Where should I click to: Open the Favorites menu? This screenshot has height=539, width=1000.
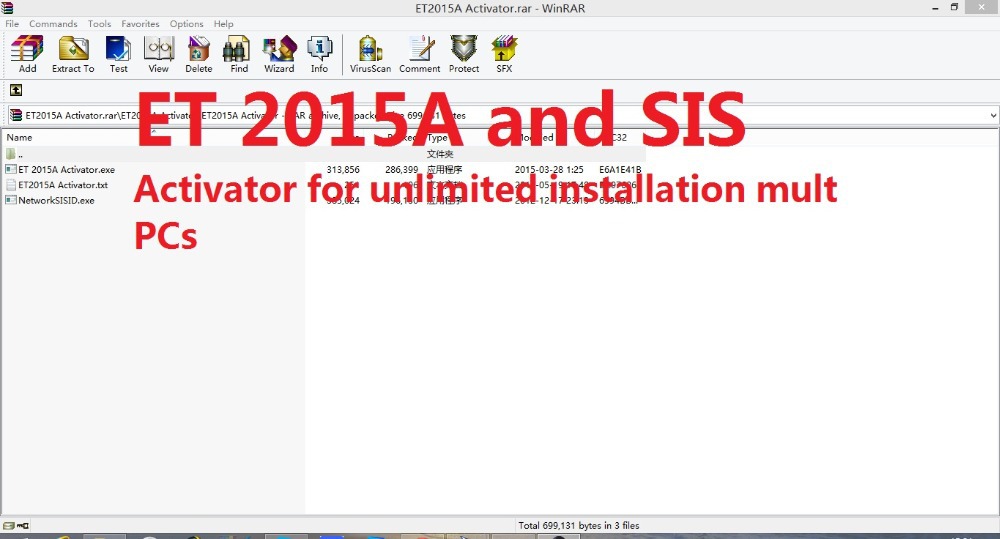[140, 24]
